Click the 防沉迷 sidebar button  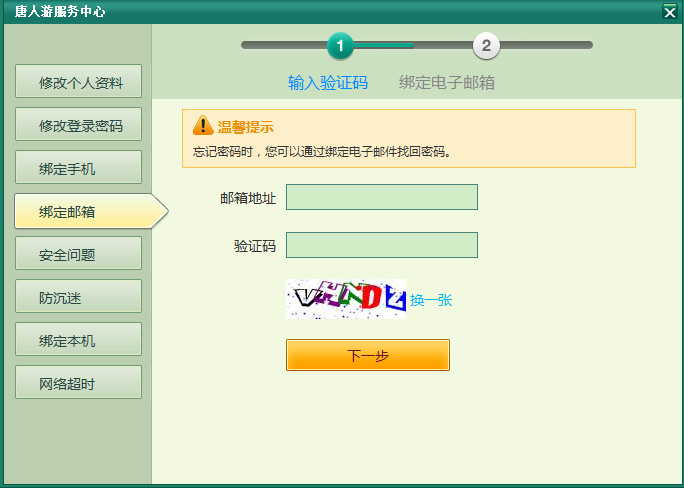pos(78,297)
